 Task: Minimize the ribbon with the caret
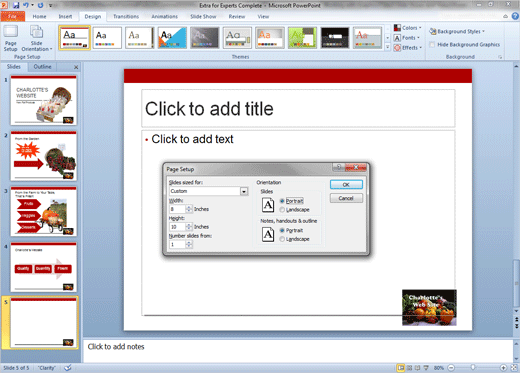pos(506,16)
